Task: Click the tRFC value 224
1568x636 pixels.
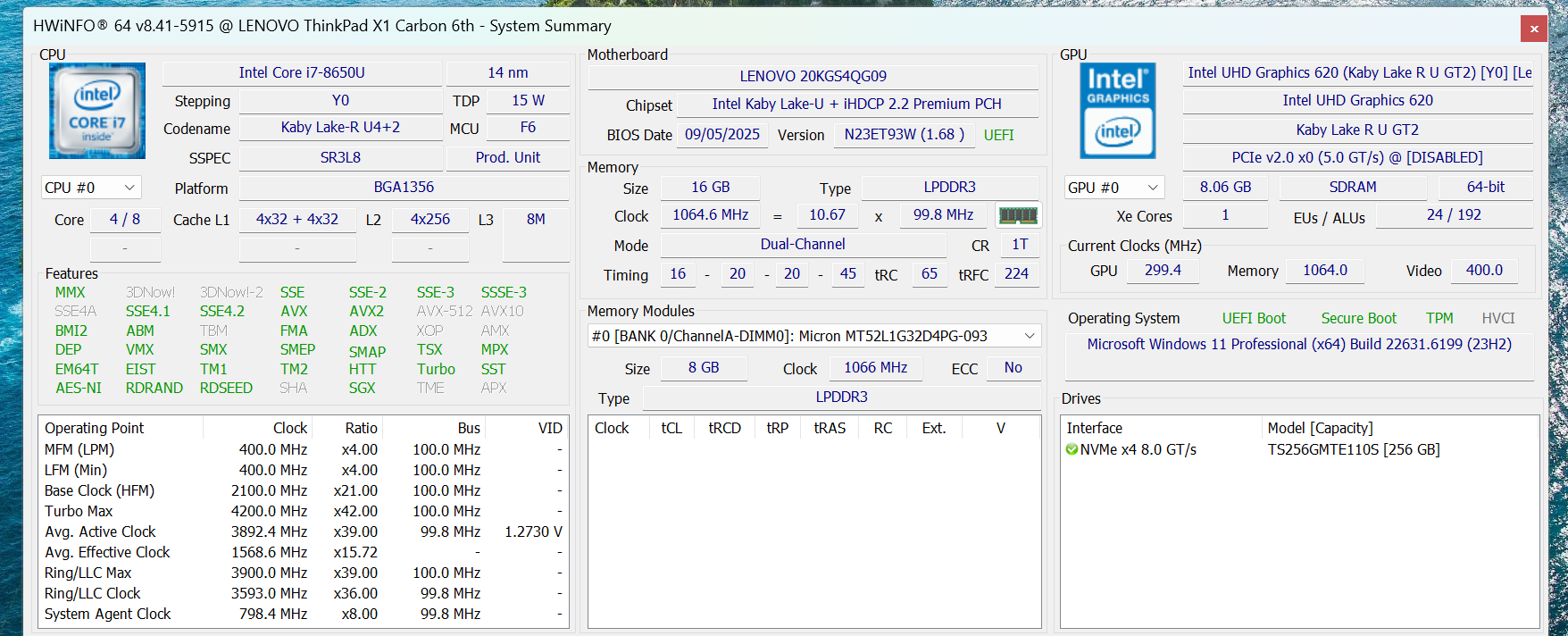Action: [1016, 274]
